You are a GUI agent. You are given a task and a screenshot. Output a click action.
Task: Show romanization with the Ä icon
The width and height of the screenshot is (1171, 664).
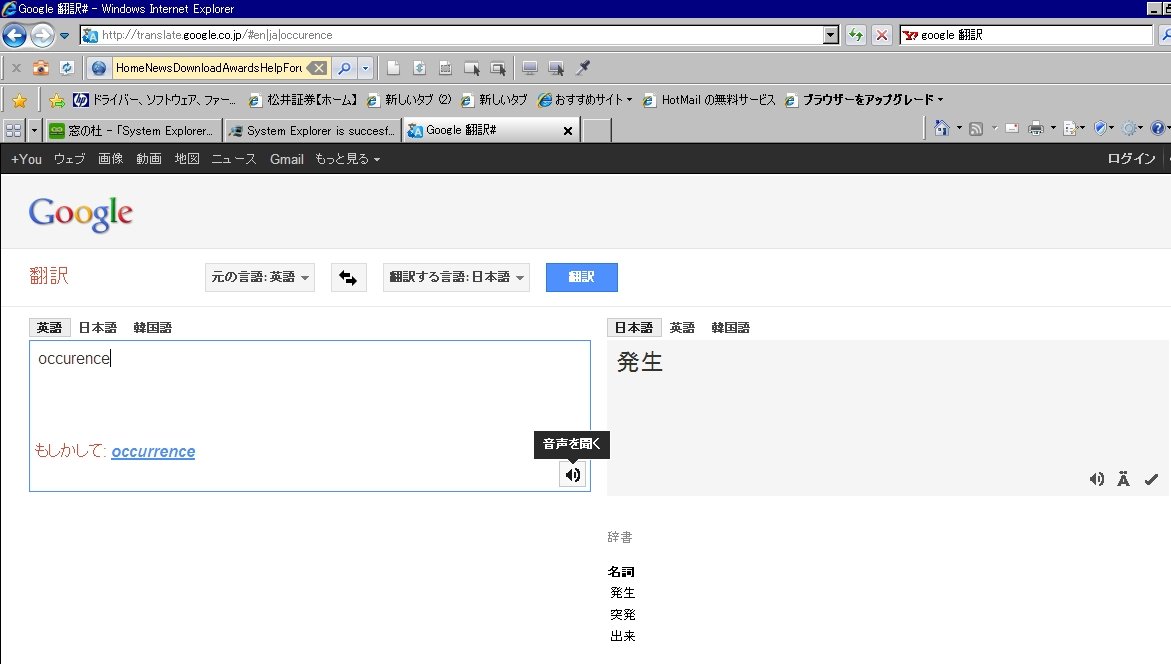[x=1123, y=479]
